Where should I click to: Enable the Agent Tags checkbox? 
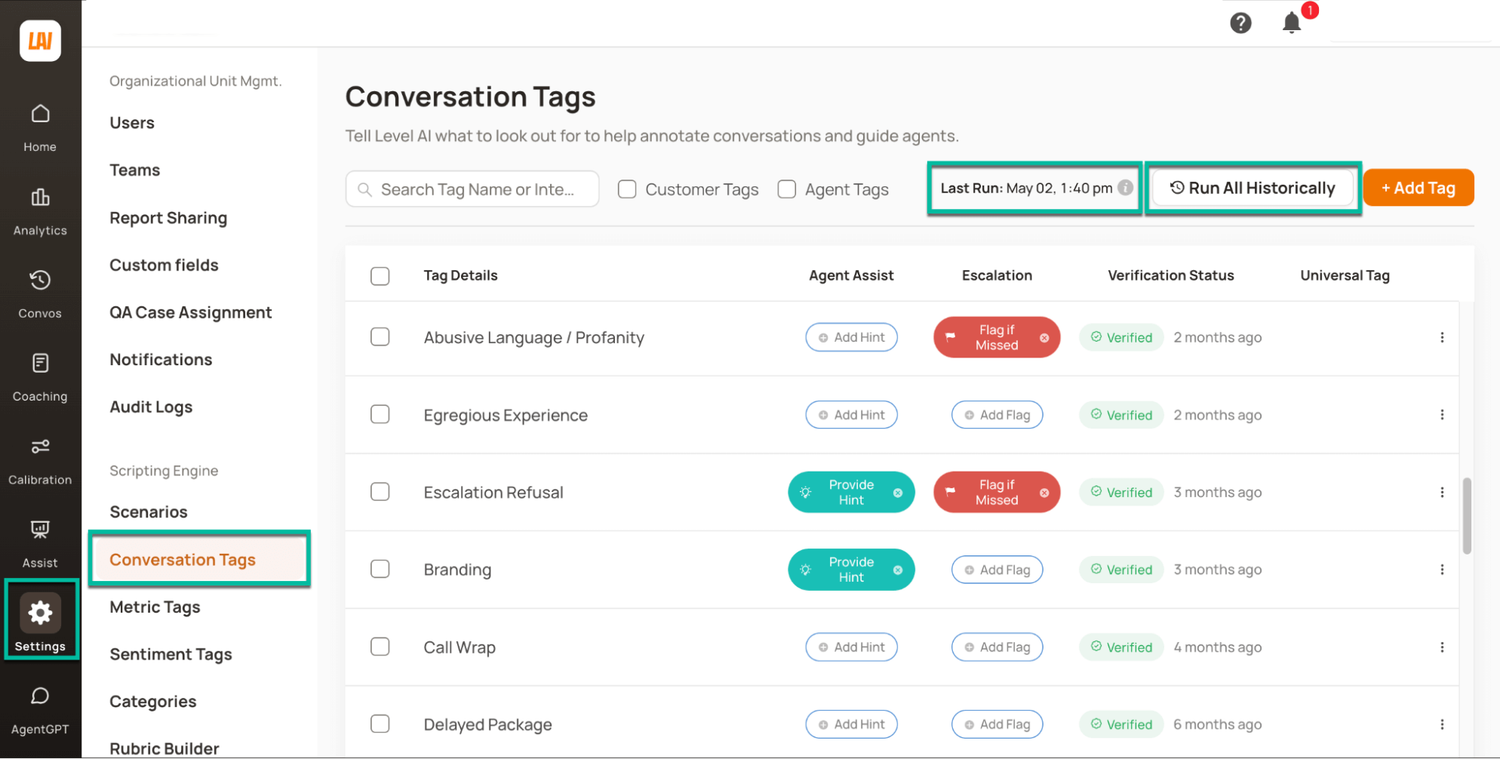point(787,189)
